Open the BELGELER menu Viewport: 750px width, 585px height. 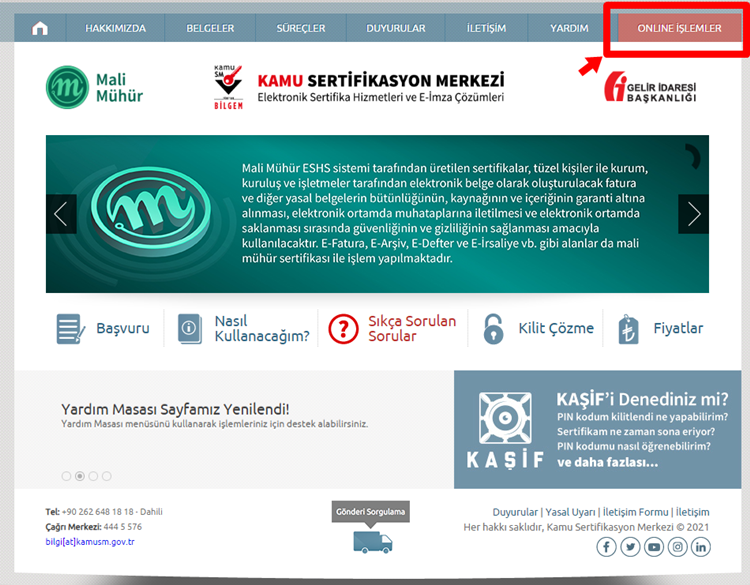tap(210, 28)
